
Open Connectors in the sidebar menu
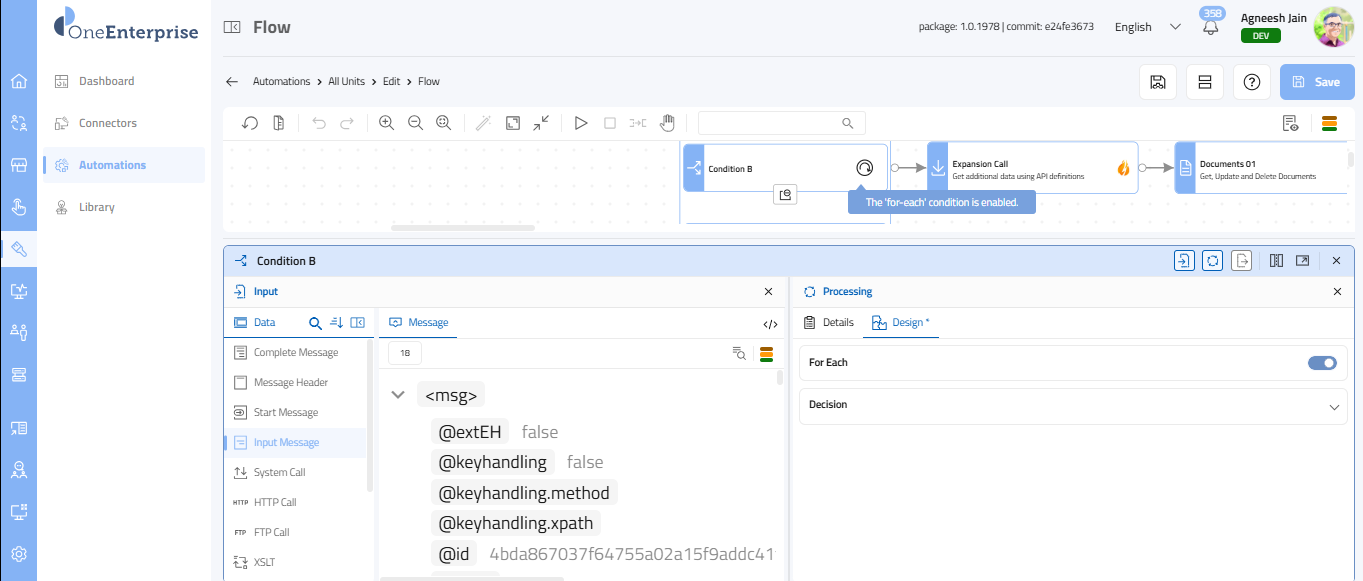pyautogui.click(x=108, y=123)
